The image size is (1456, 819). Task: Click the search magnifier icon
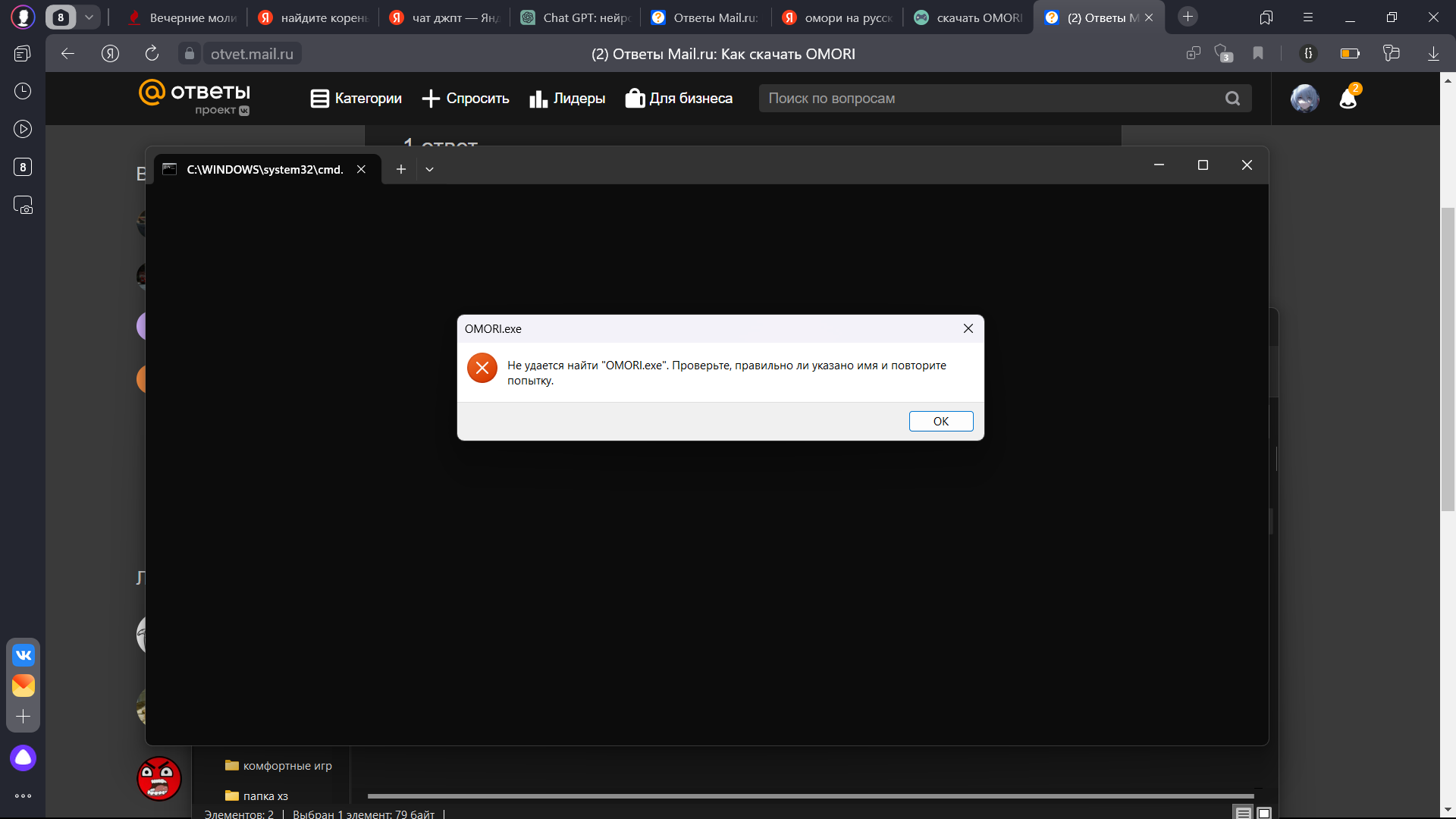tap(1233, 99)
